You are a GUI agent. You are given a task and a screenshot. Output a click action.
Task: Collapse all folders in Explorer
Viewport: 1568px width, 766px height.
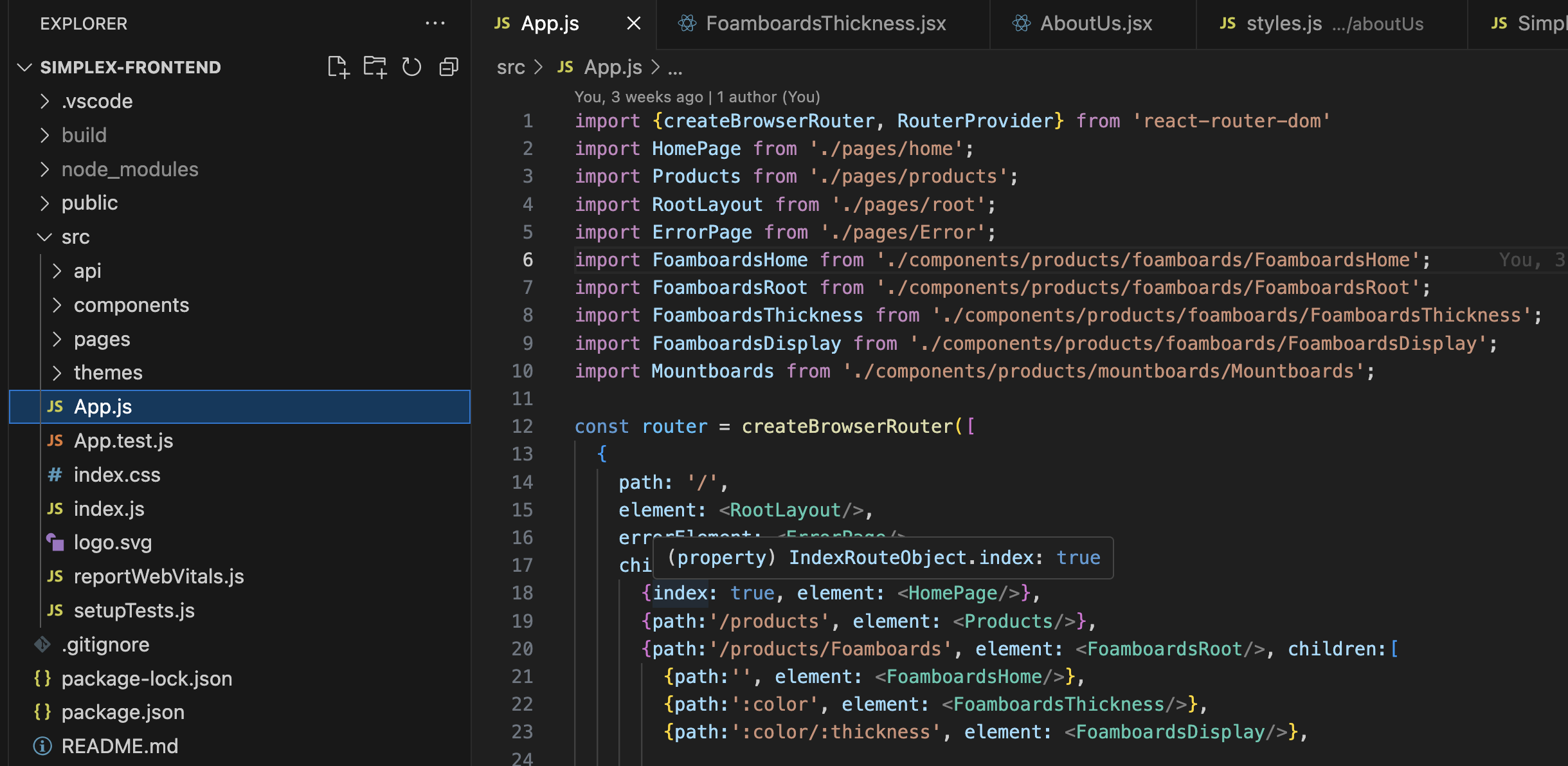(448, 67)
